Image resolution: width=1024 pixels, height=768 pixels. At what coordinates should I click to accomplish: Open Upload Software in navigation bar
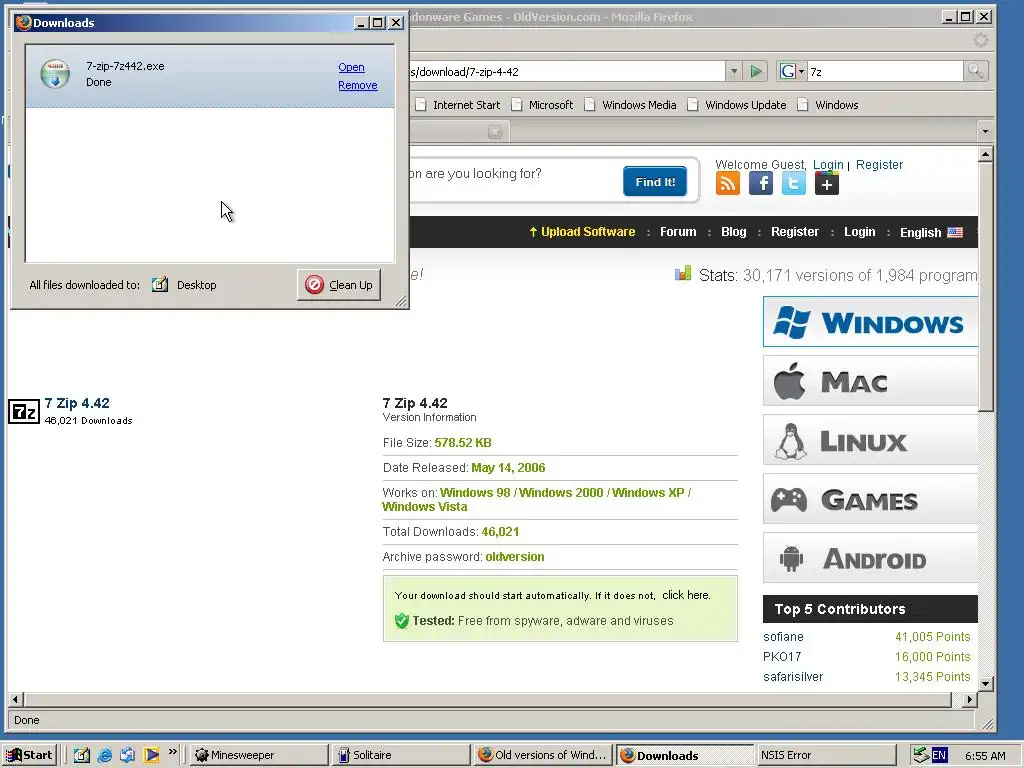tap(582, 232)
